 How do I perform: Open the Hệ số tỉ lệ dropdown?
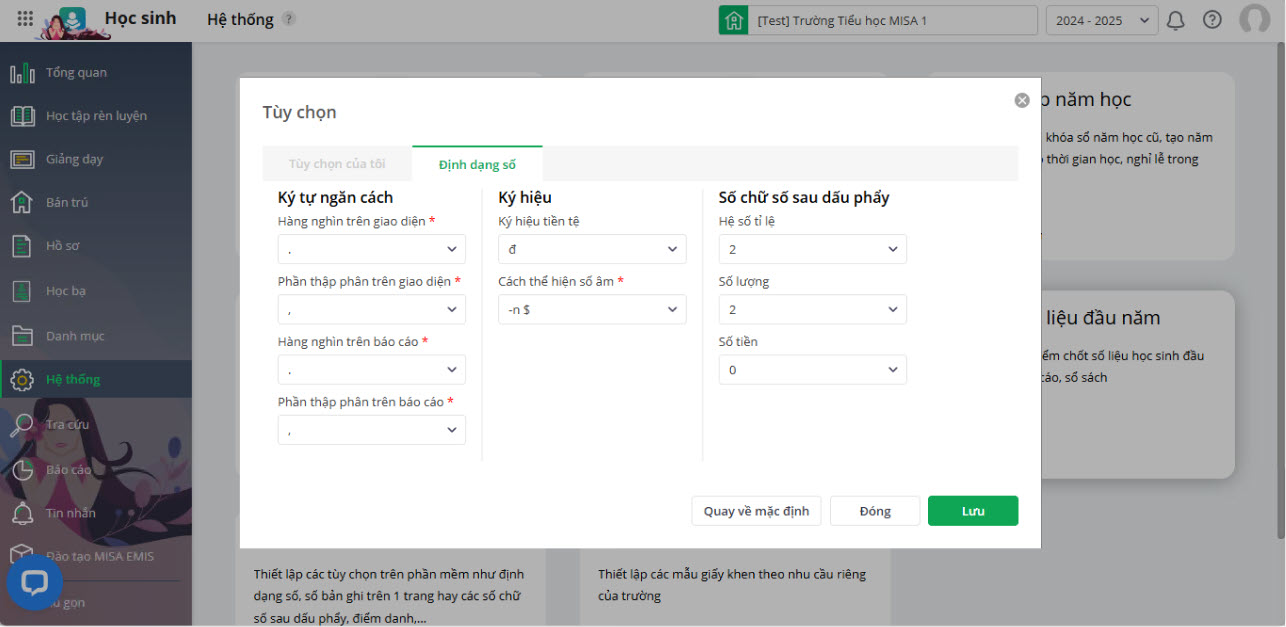[x=812, y=249]
